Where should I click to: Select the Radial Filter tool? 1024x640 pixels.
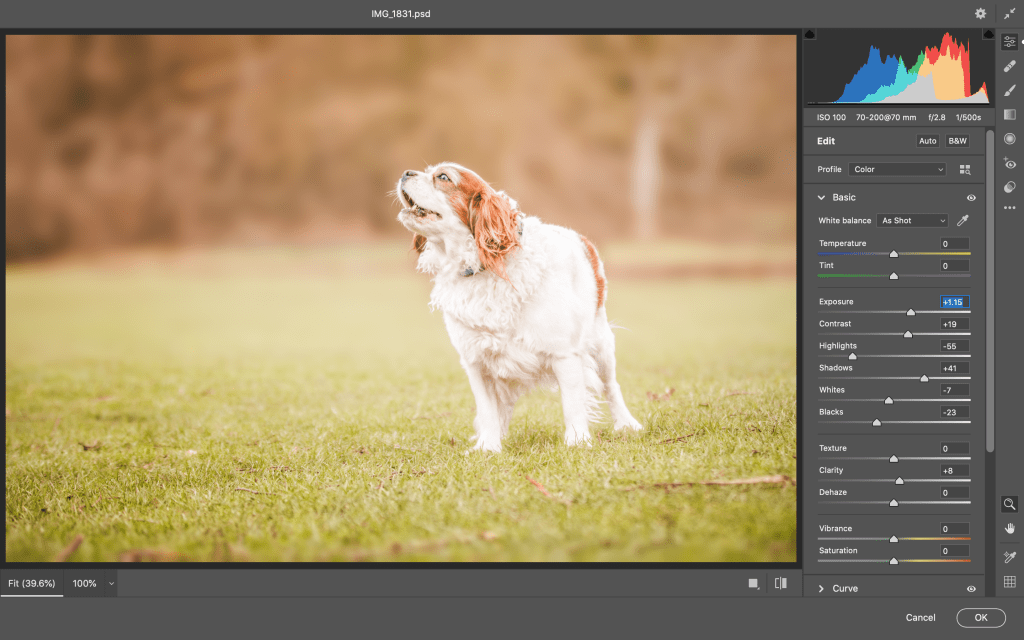(1010, 139)
